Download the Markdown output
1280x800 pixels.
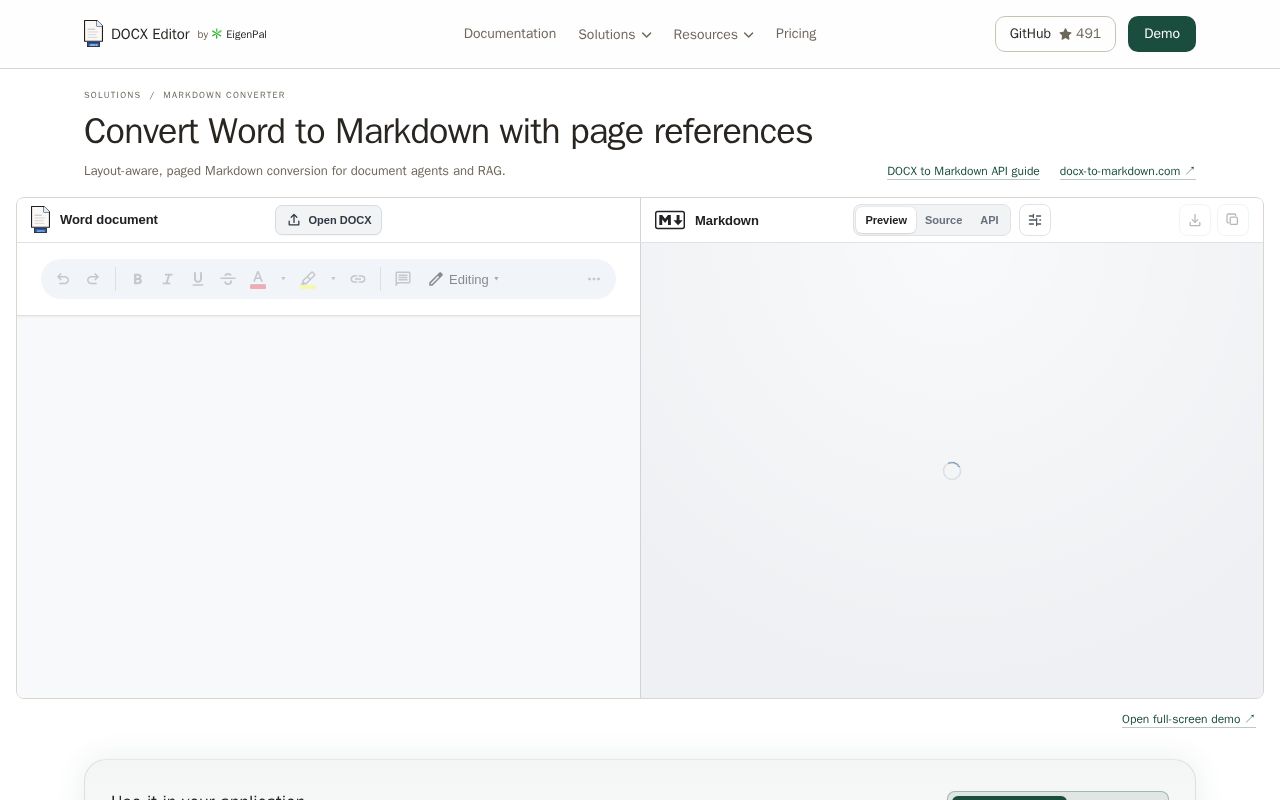coord(1195,220)
